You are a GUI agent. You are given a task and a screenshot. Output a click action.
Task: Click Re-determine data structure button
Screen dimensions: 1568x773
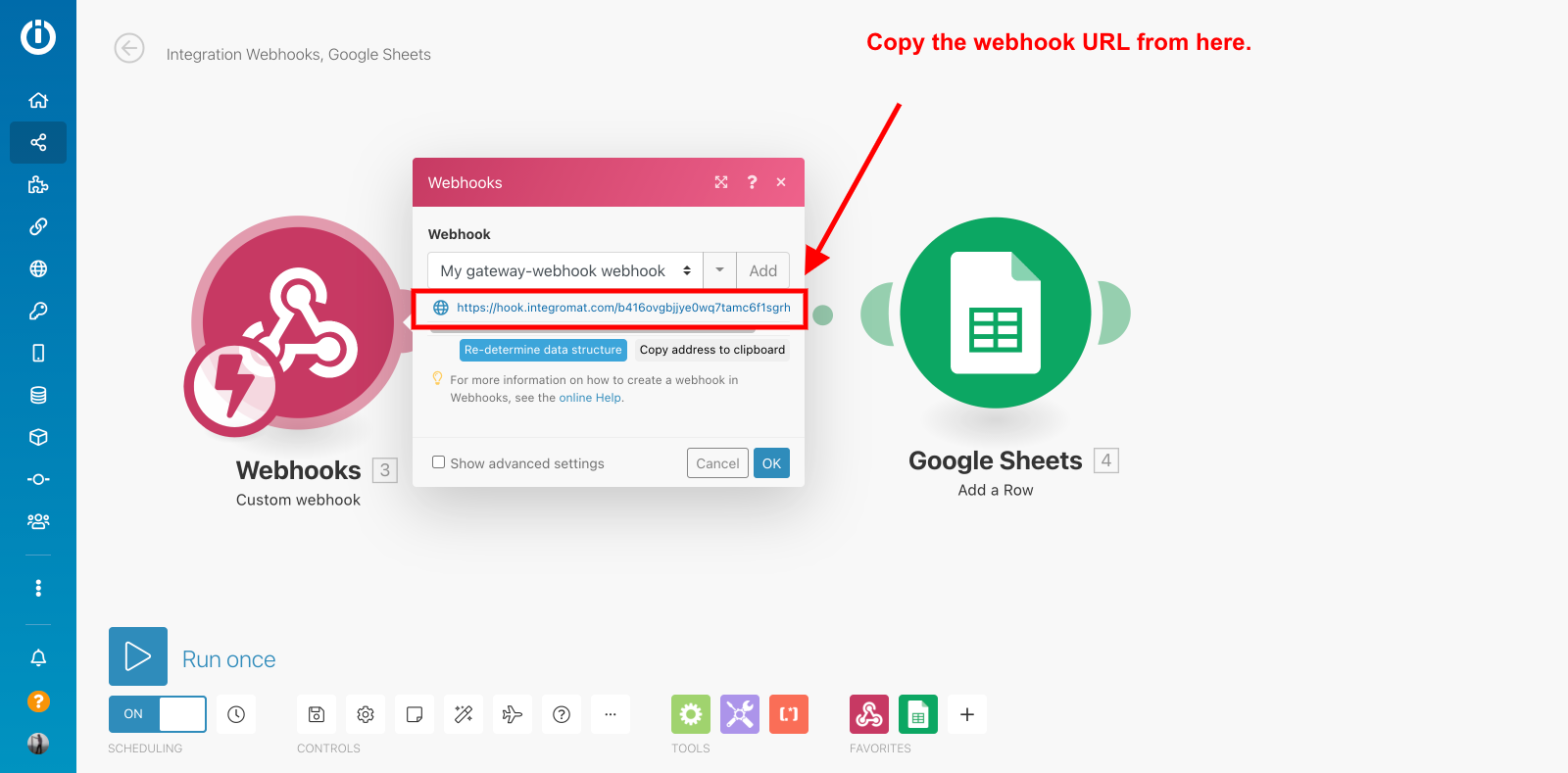pyautogui.click(x=543, y=350)
